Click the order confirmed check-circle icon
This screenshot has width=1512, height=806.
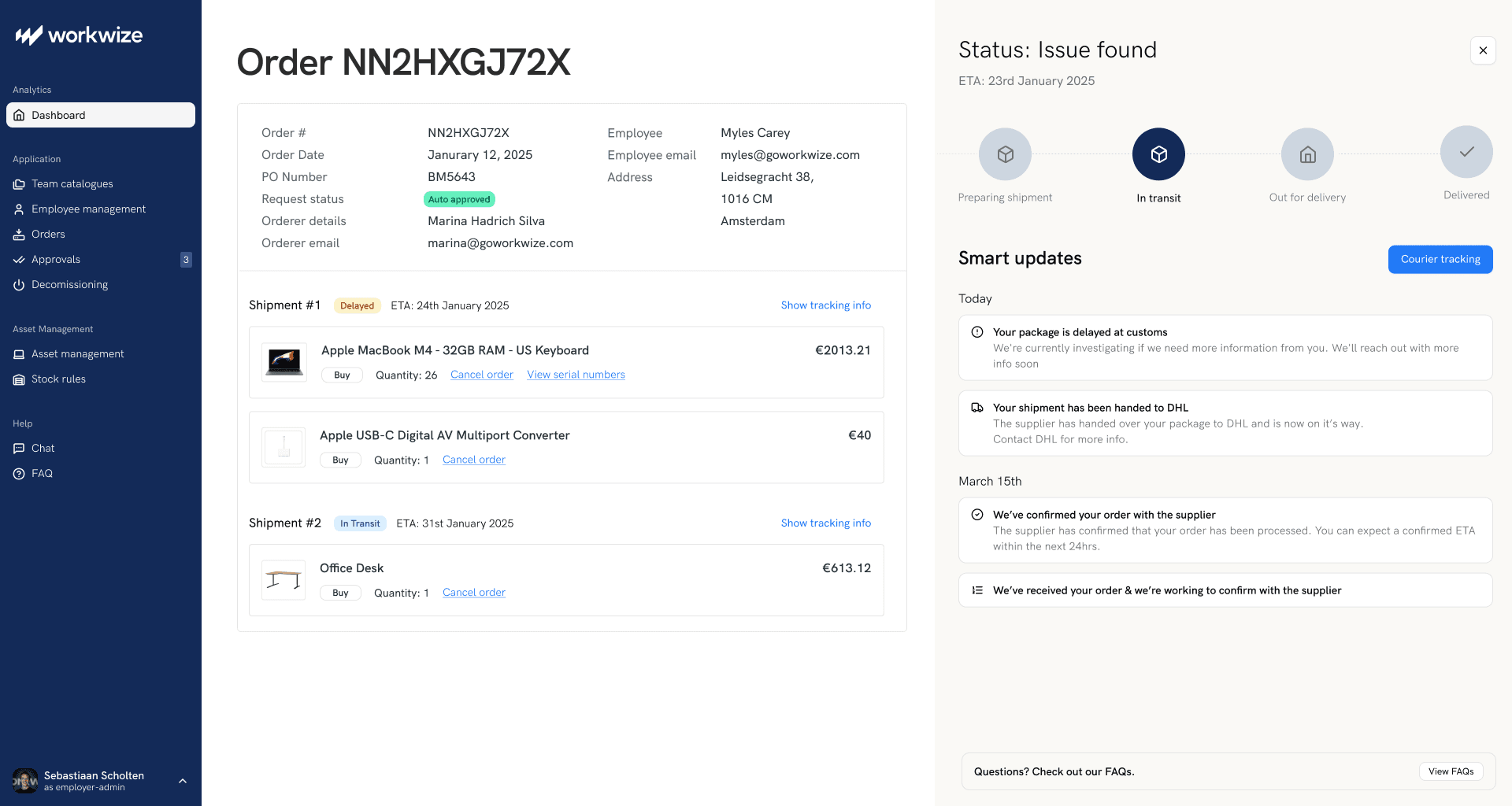[977, 515]
